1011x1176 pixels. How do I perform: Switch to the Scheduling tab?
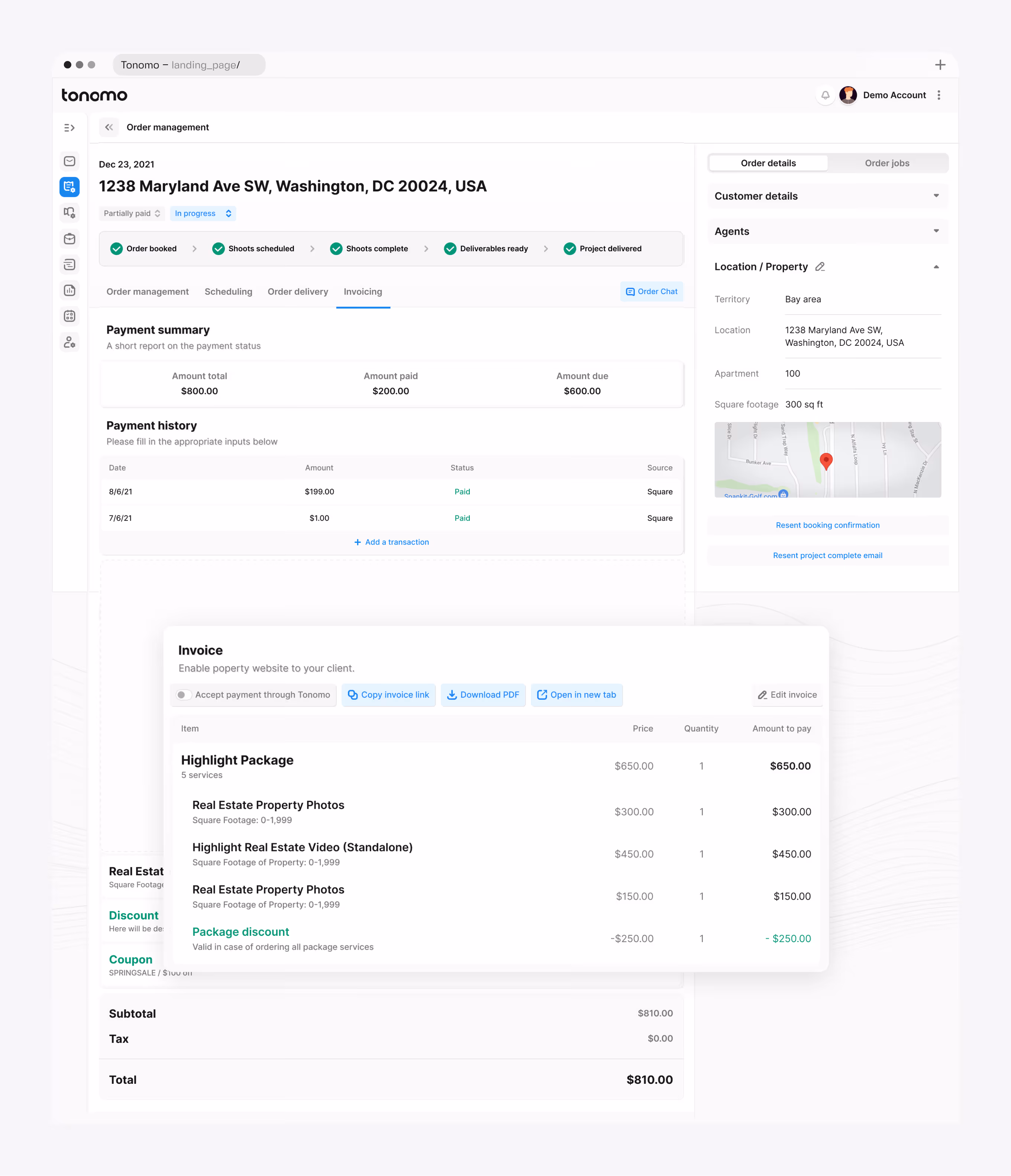[x=228, y=292]
